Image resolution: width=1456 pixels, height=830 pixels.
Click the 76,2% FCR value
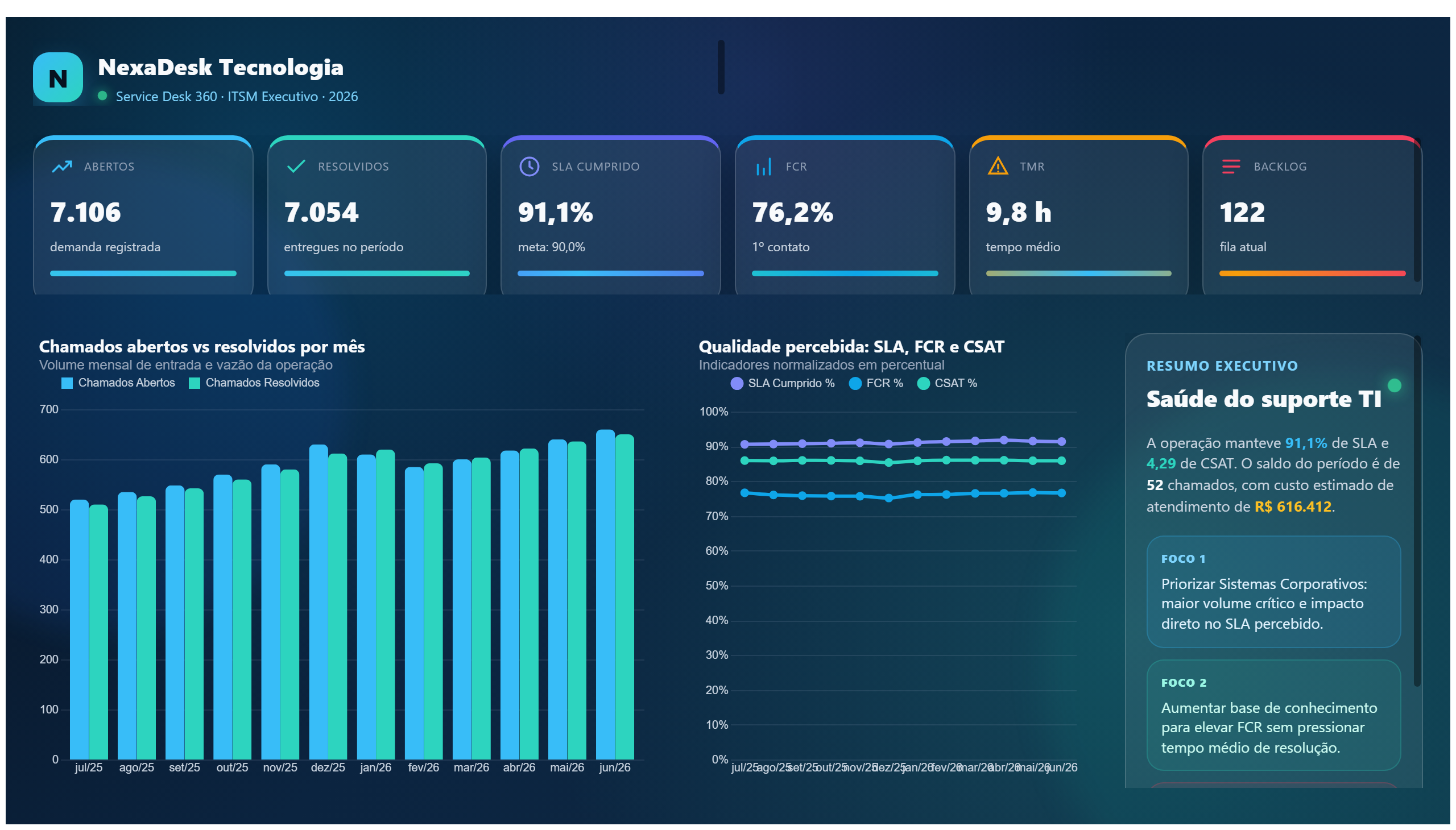point(792,212)
